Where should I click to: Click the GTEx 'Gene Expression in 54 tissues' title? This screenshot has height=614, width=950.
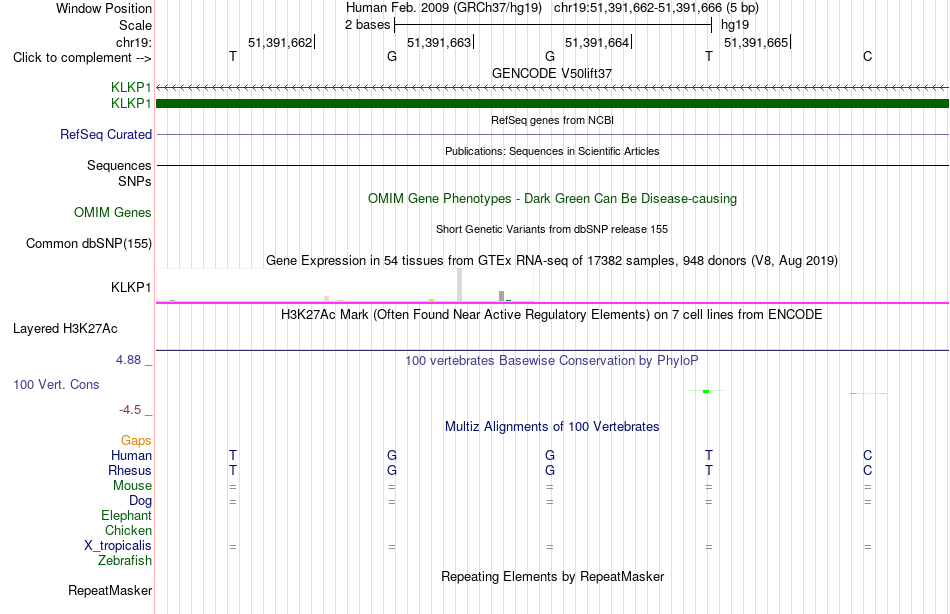click(x=552, y=261)
